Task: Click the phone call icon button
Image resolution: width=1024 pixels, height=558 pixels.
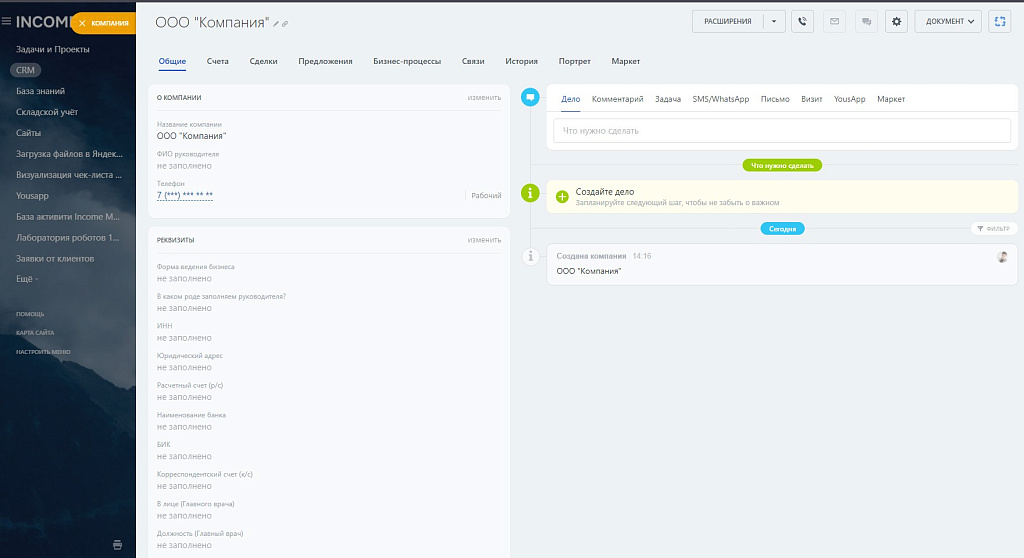Action: 802,21
